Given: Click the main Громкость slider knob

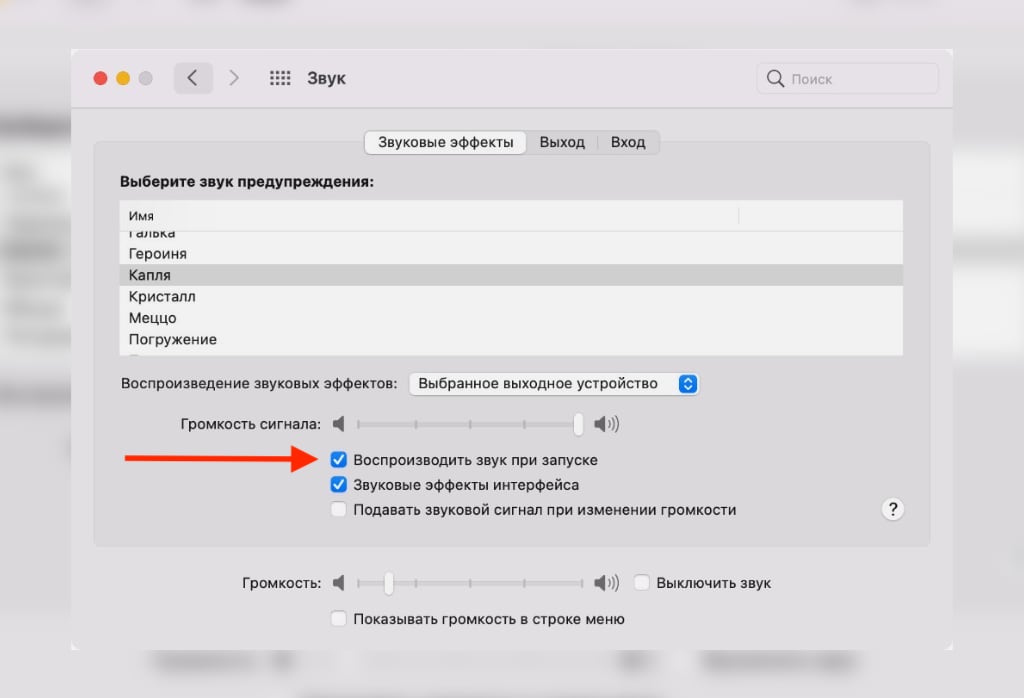Looking at the screenshot, I should (389, 582).
